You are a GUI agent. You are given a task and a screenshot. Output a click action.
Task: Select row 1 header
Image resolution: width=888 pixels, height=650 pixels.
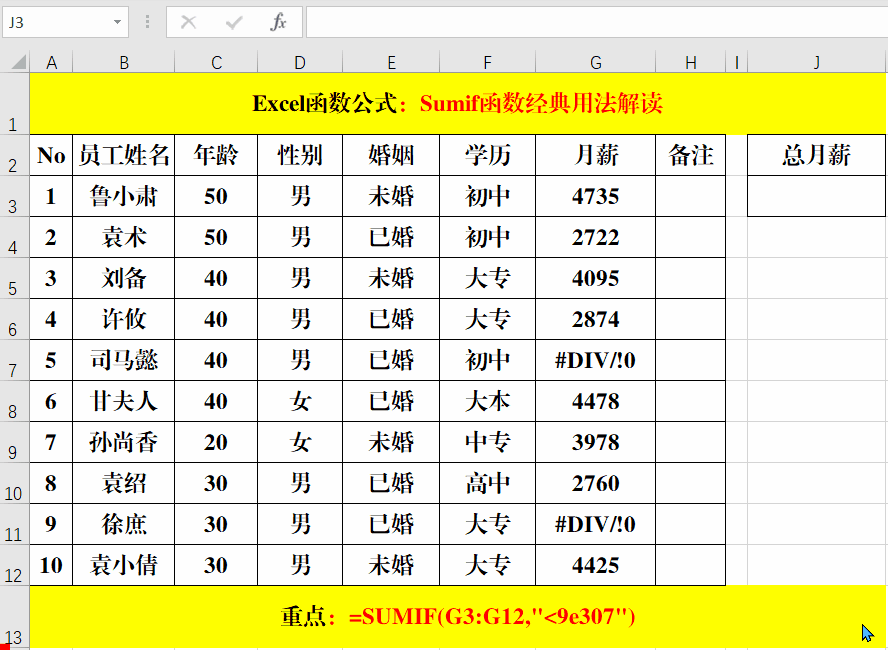pos(14,104)
